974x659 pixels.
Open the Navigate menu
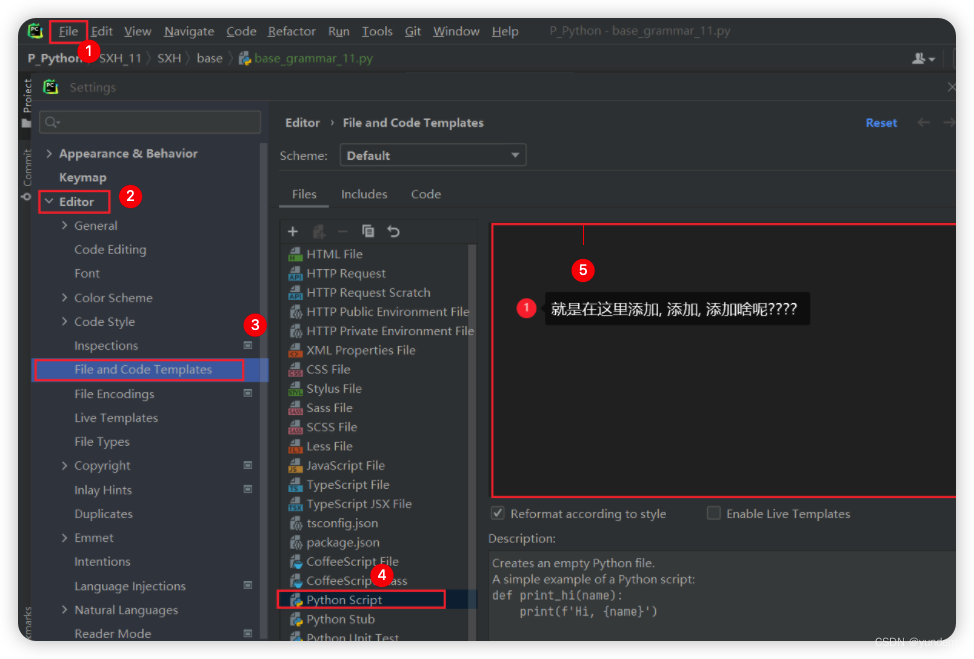tap(189, 31)
